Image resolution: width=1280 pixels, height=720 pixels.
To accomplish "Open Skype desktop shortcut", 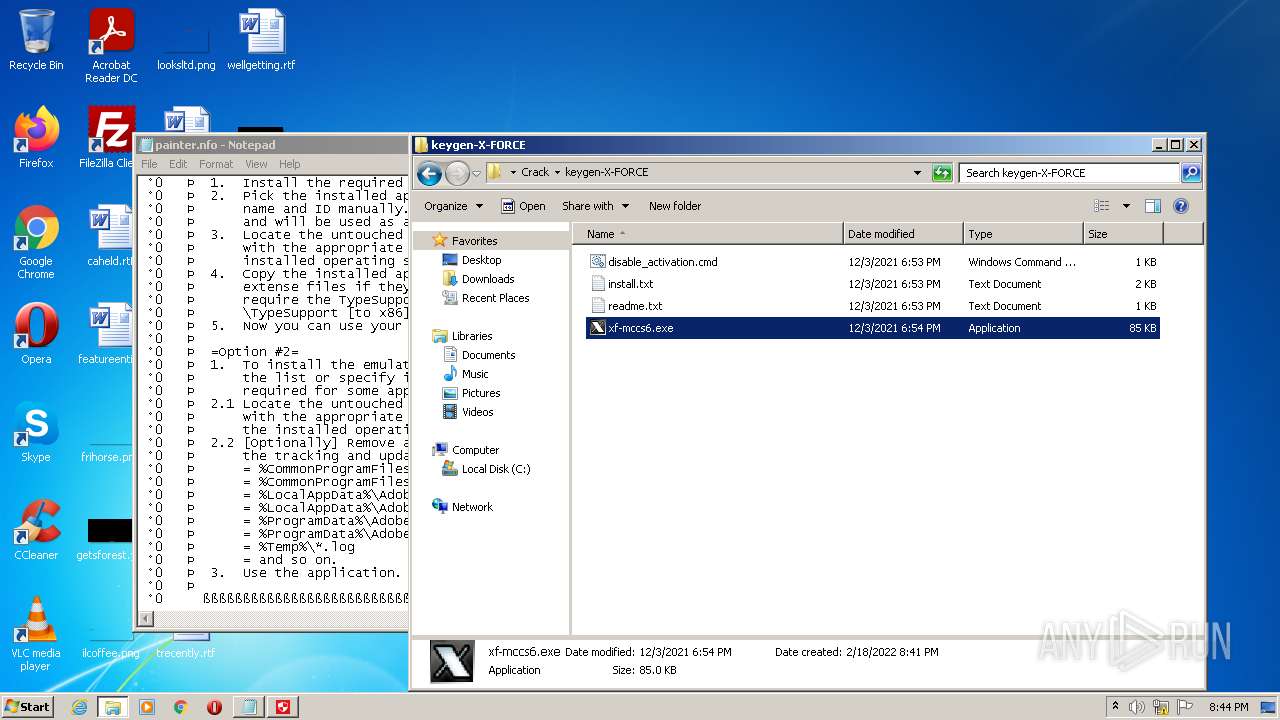I will pos(36,433).
